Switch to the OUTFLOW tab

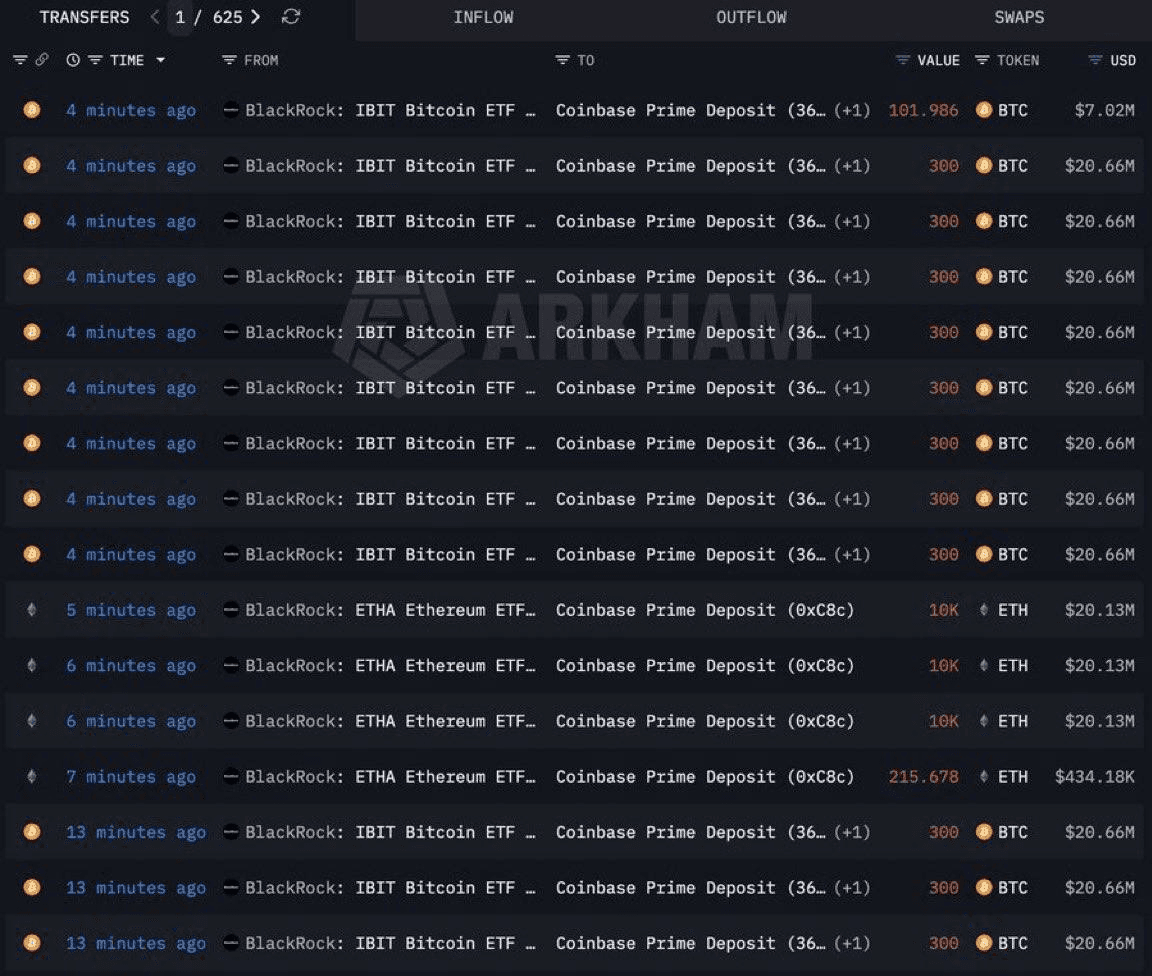[x=751, y=17]
